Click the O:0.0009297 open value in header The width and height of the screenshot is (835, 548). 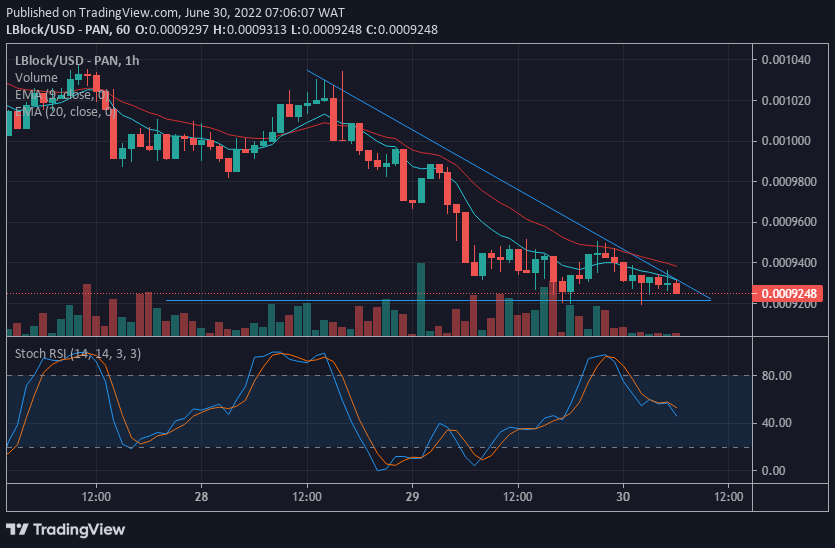pos(171,30)
